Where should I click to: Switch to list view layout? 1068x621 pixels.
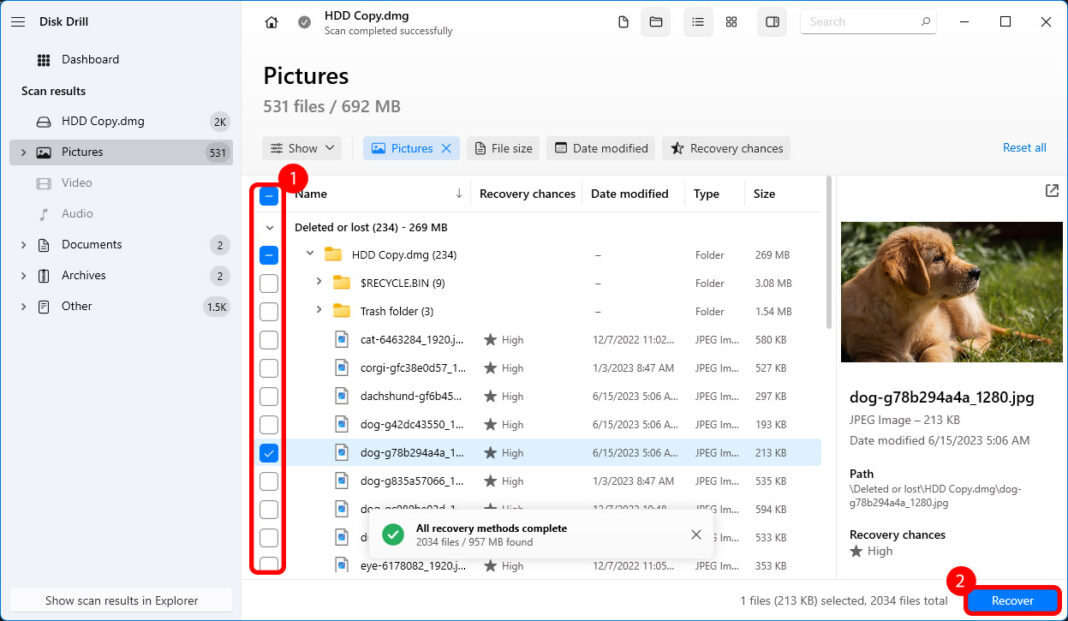(698, 21)
